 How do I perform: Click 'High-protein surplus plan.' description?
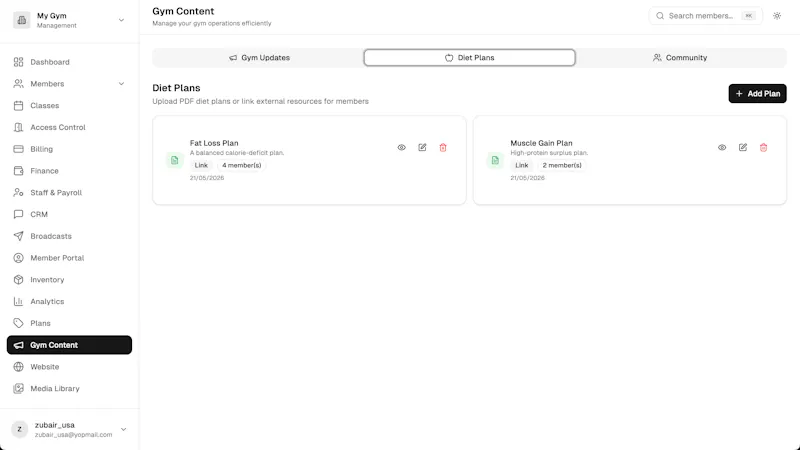pyautogui.click(x=549, y=153)
